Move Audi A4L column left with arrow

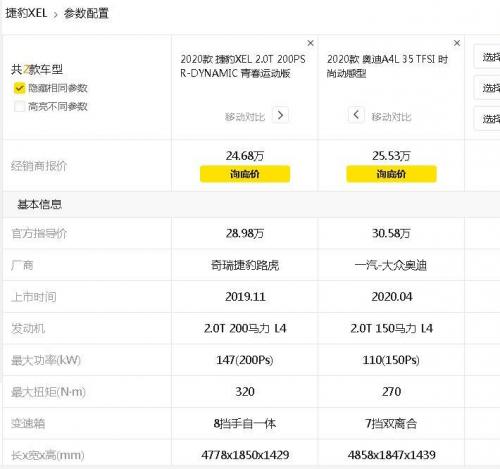click(356, 115)
